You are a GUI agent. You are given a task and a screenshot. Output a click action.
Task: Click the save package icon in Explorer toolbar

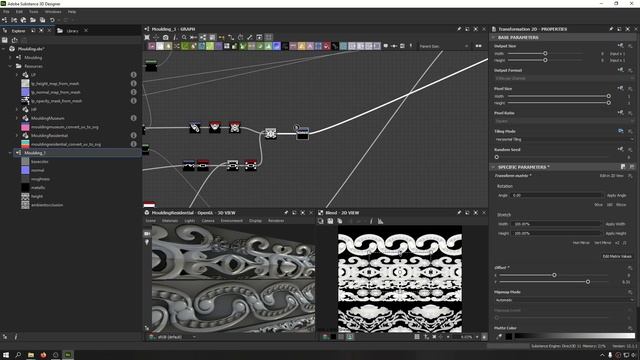(x=5, y=40)
